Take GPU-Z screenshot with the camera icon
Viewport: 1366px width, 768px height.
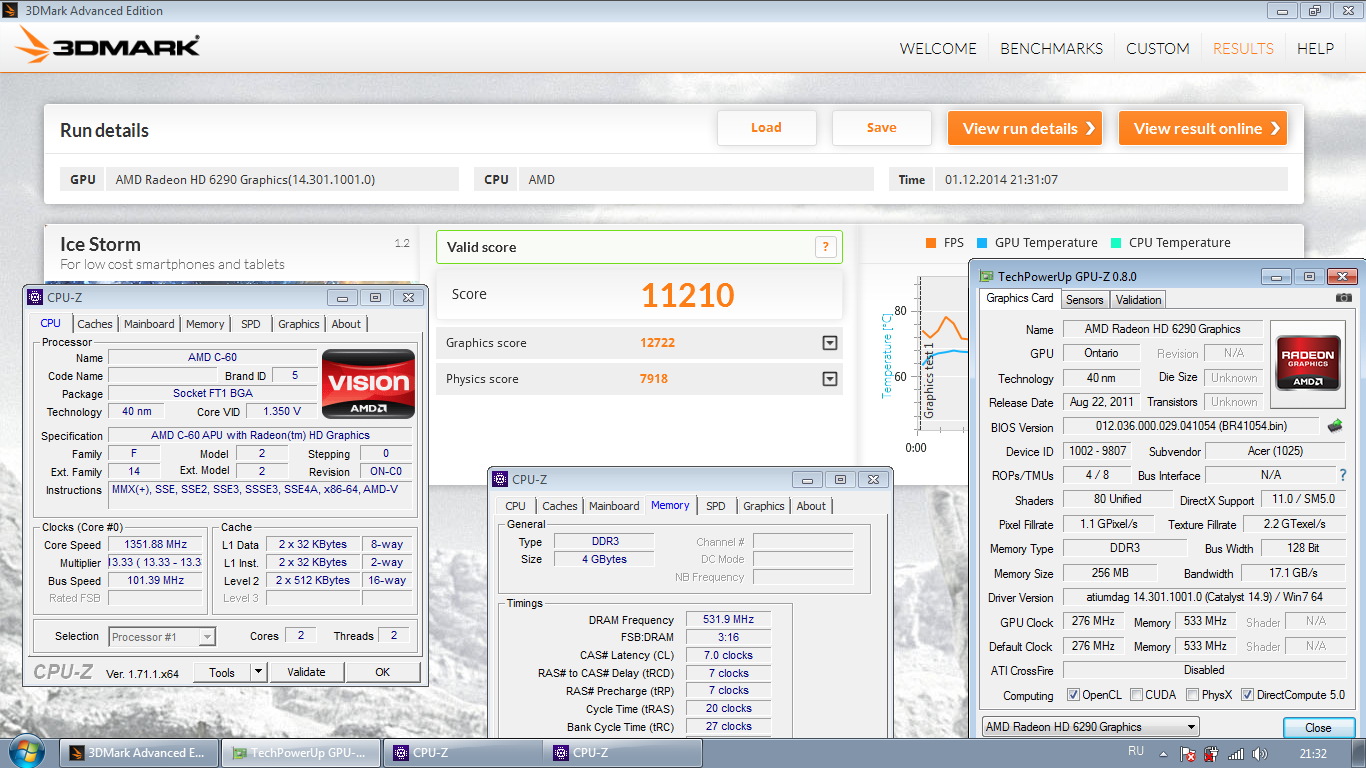(x=1344, y=298)
